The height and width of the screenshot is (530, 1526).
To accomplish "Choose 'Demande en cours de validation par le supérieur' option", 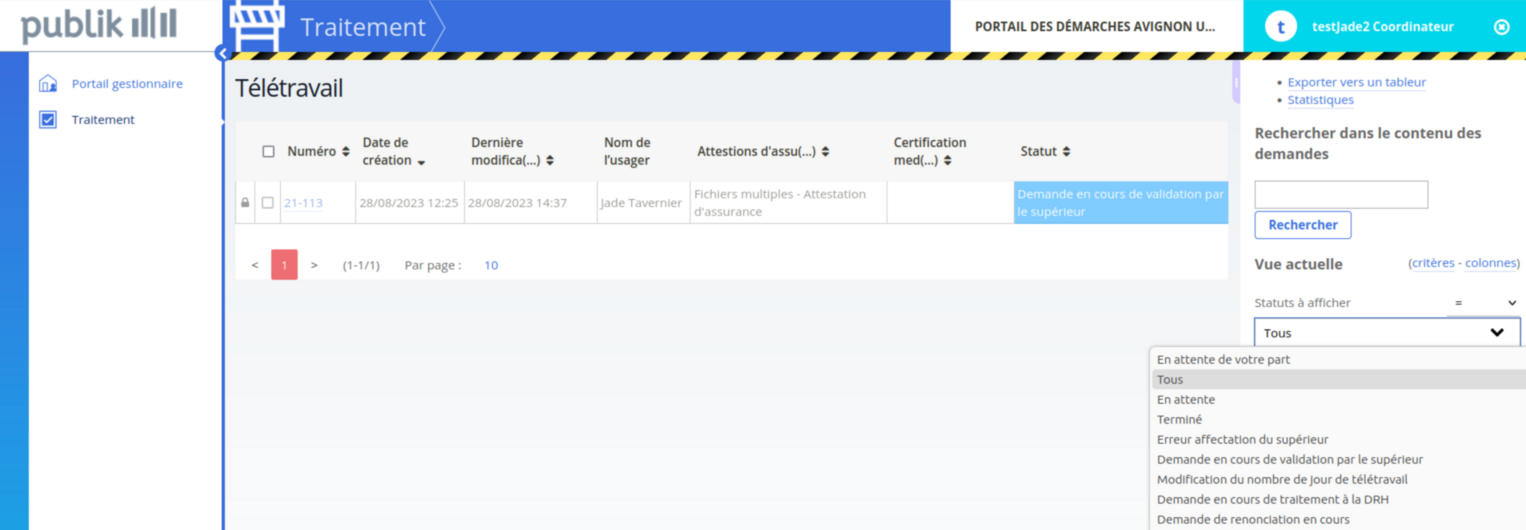I will (x=1338, y=459).
